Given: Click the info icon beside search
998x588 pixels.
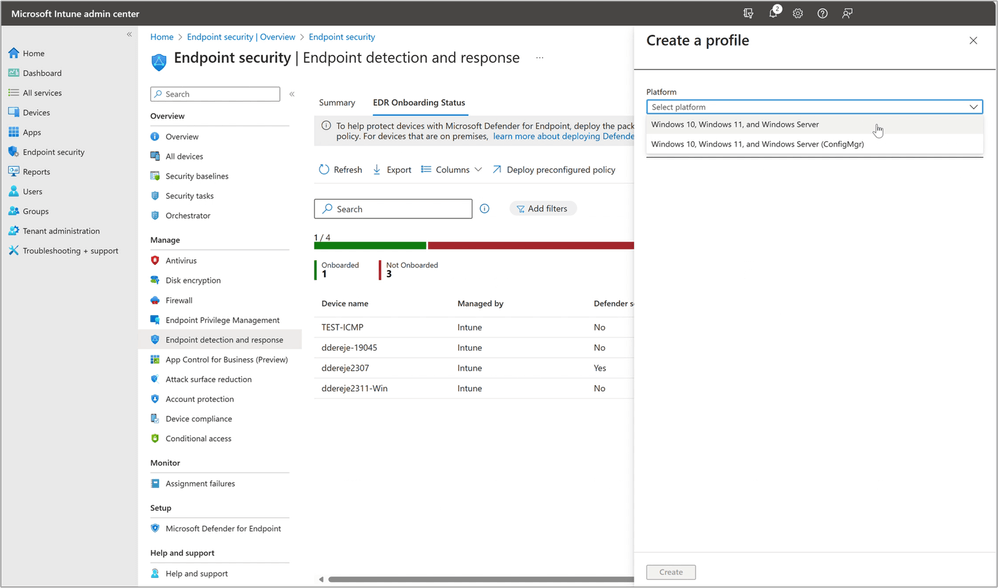Looking at the screenshot, I should 484,209.
